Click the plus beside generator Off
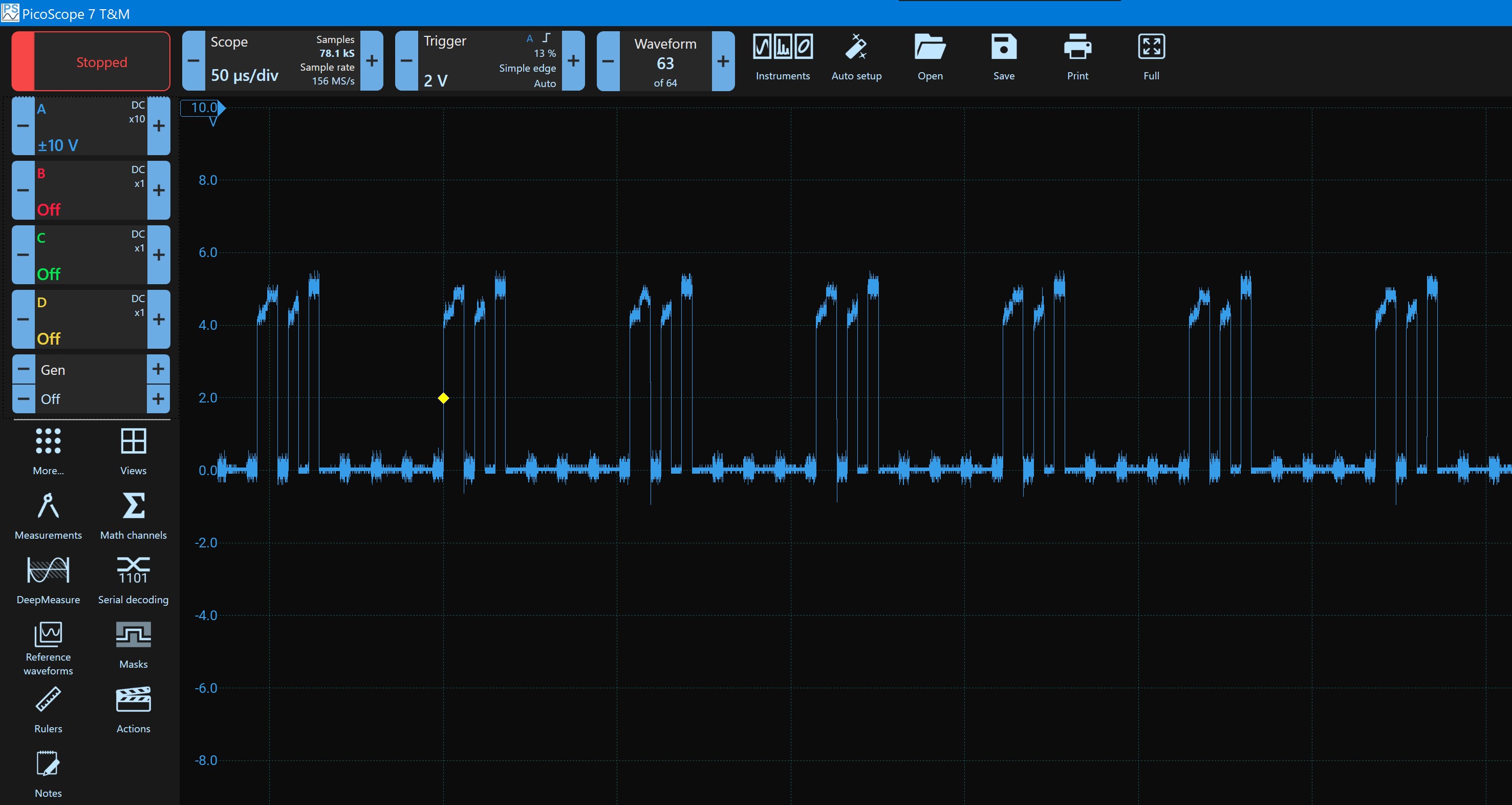Image resolution: width=1512 pixels, height=805 pixels. click(x=159, y=399)
